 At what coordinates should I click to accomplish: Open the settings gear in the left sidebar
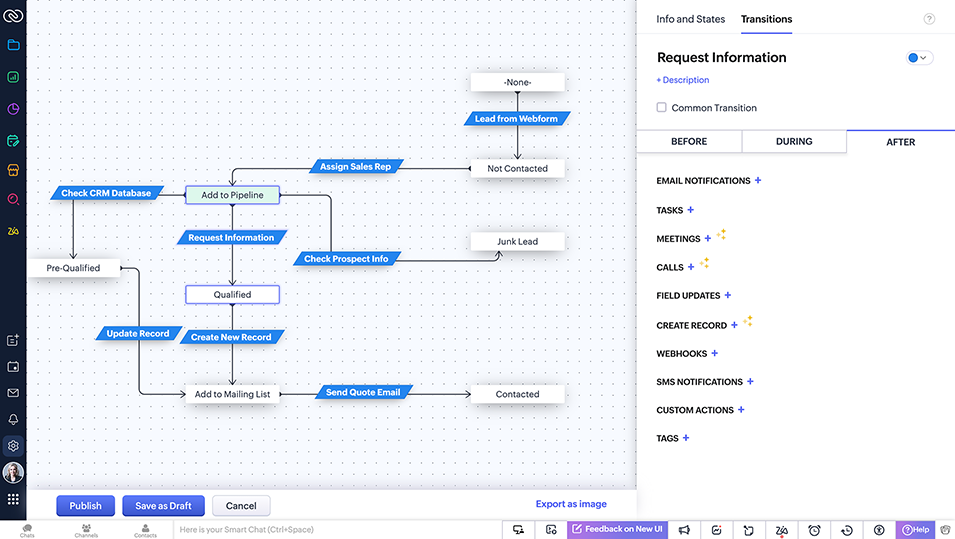[x=13, y=446]
